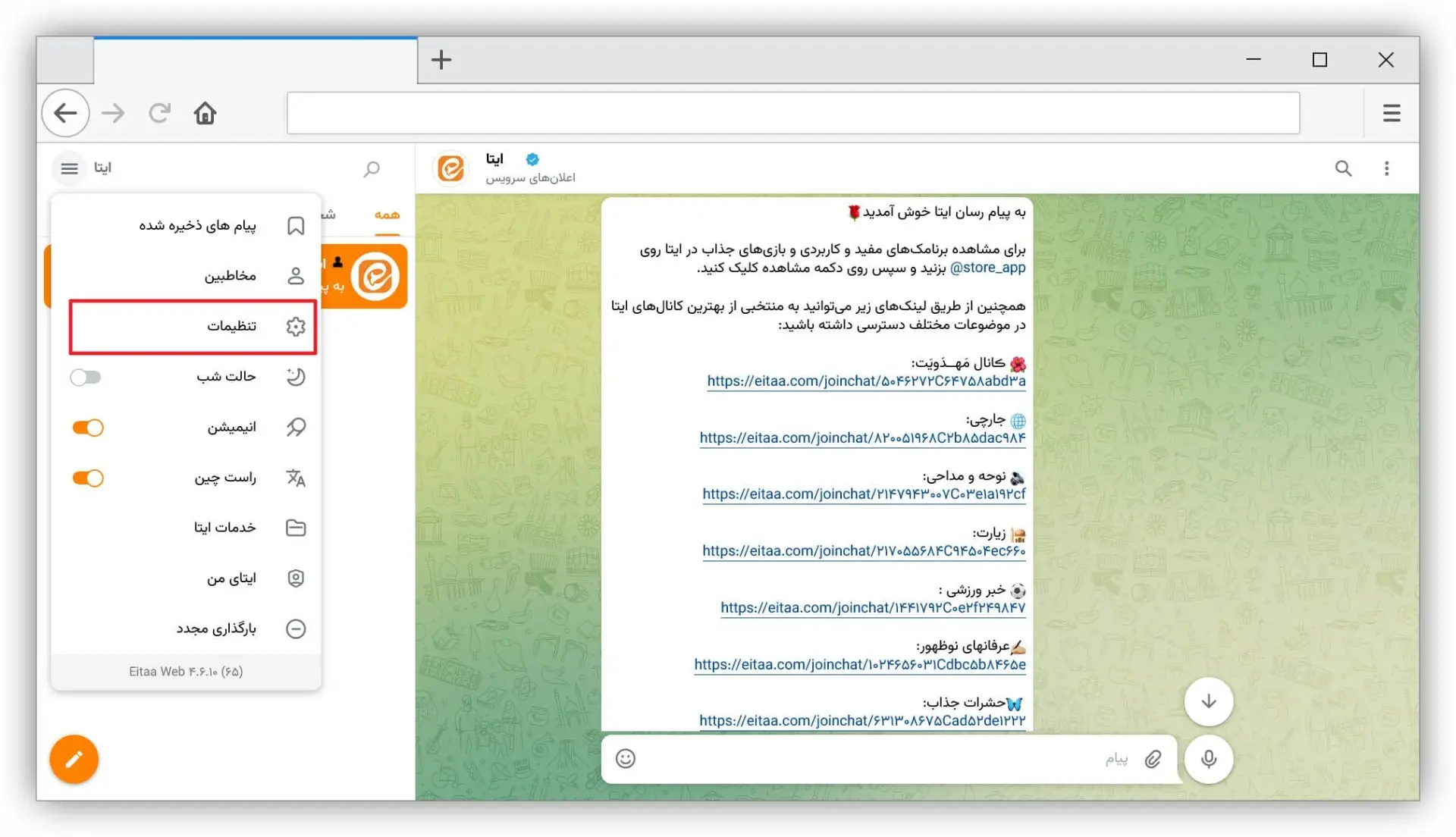Click the scroll-to-bottom arrow button

1209,701
